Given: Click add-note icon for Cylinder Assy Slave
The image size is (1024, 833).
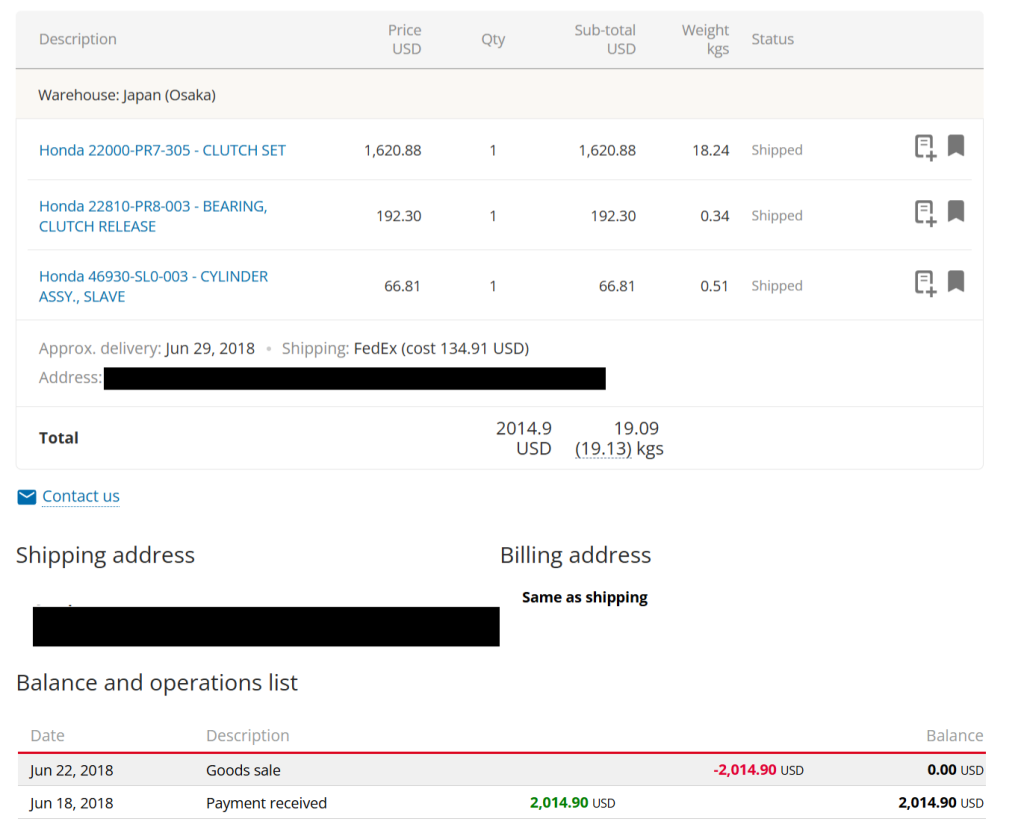Looking at the screenshot, I should [x=925, y=283].
